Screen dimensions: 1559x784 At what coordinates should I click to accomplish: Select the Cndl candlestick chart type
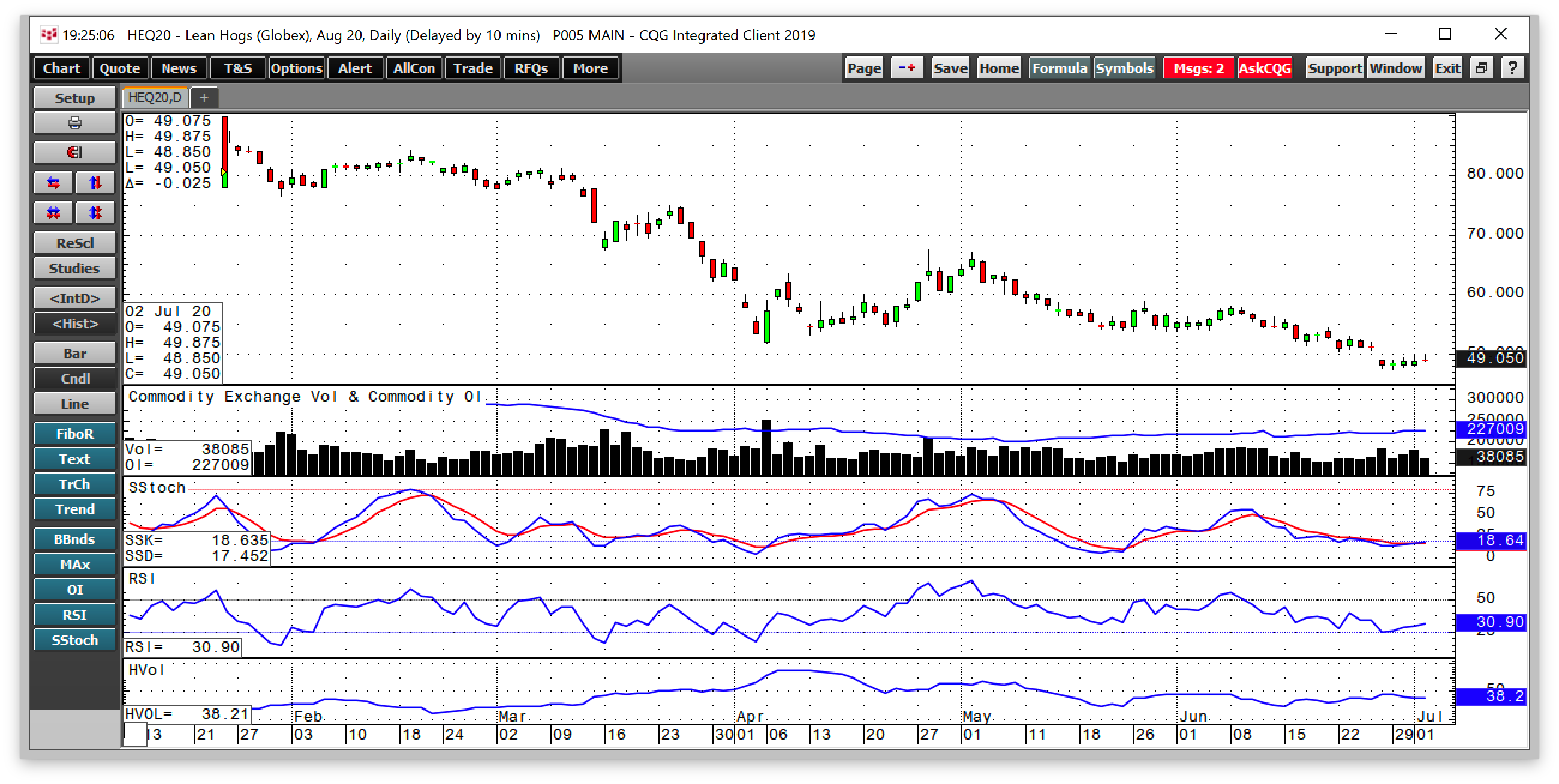(x=74, y=379)
